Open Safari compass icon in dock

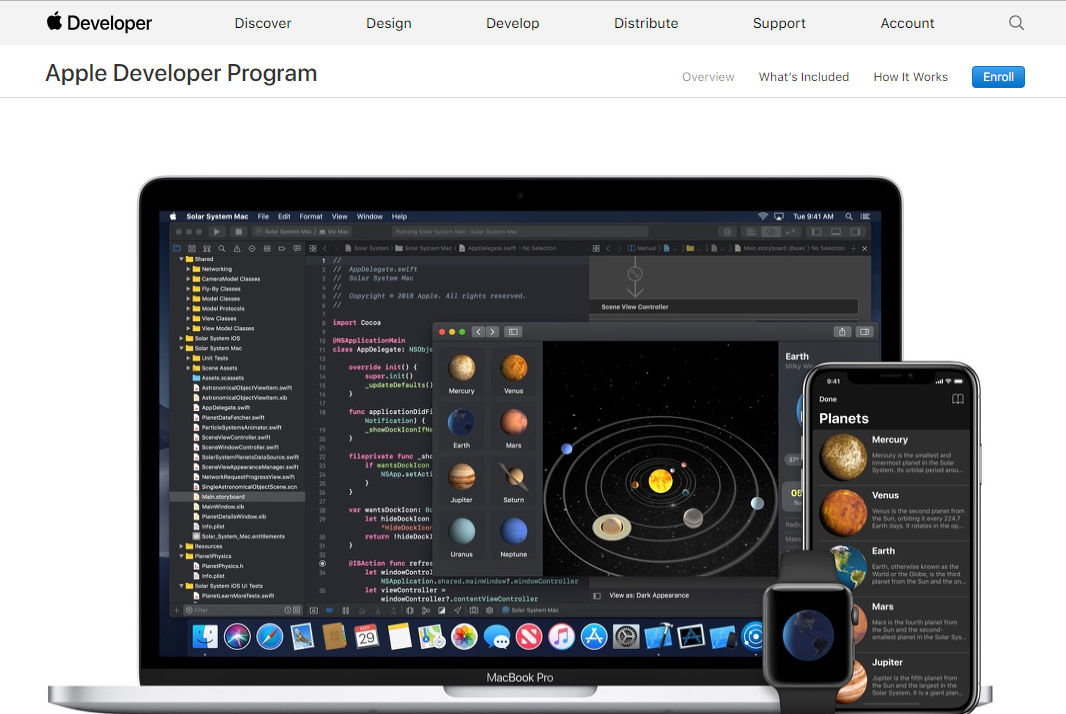coord(270,636)
